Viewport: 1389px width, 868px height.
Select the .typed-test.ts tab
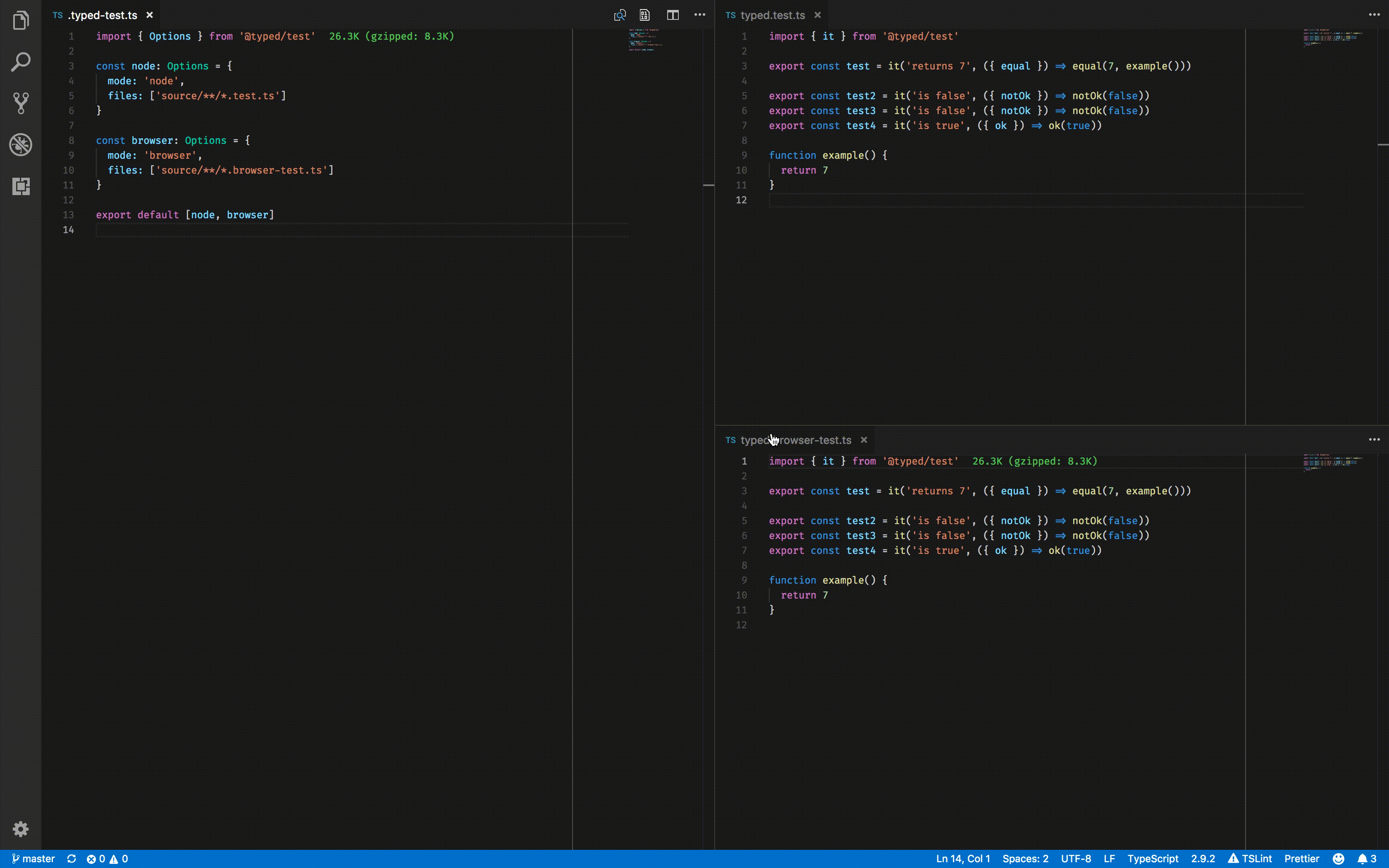[102, 16]
